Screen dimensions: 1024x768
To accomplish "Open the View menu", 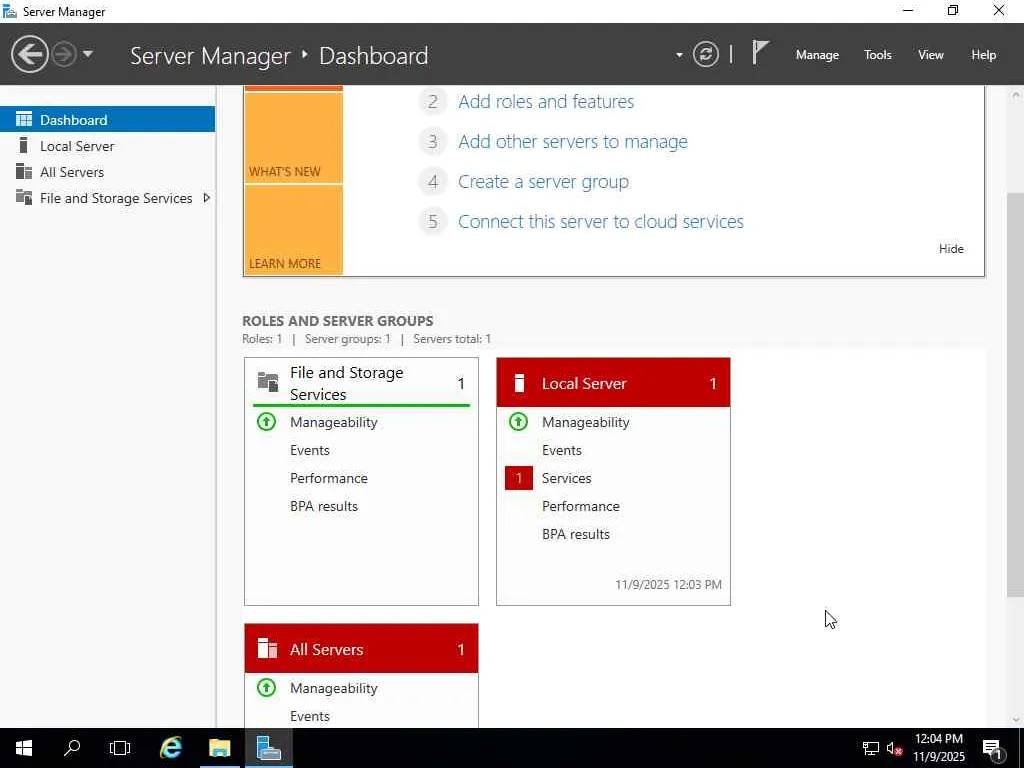I will [930, 55].
